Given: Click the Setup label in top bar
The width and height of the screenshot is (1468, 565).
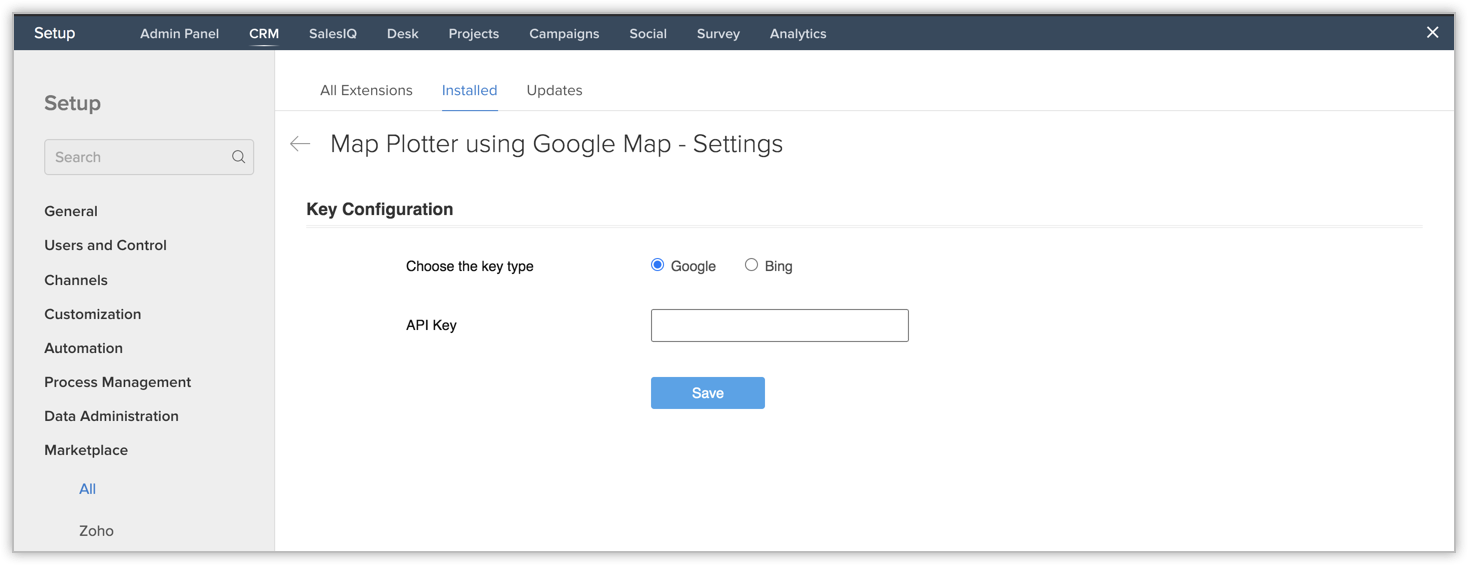Looking at the screenshot, I should tap(54, 33).
